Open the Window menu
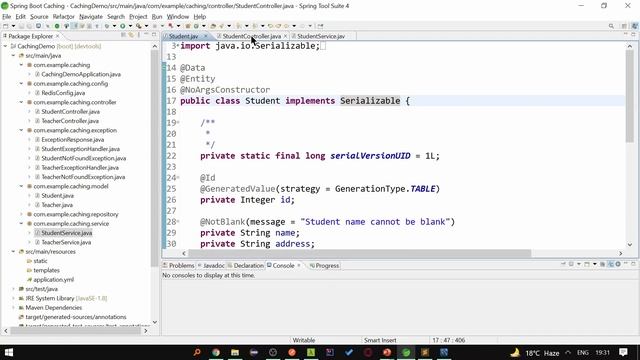 click(178, 17)
